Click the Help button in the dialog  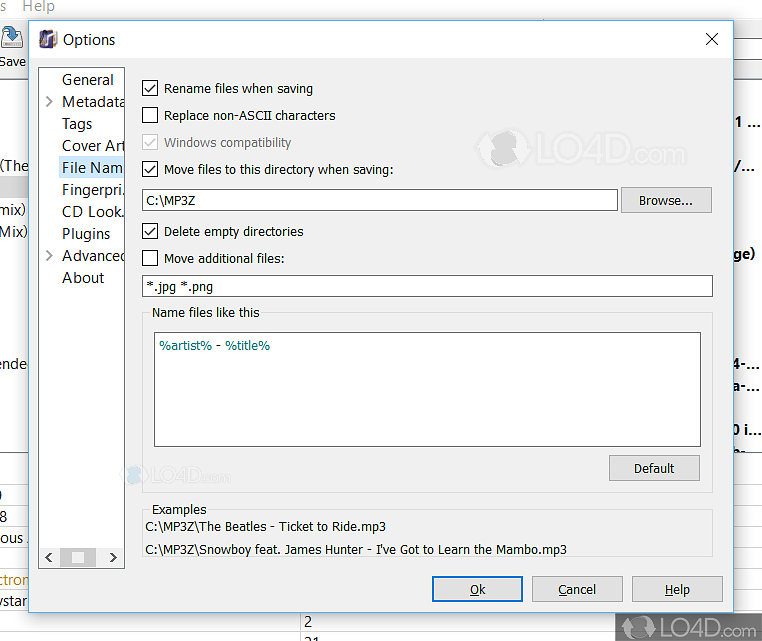point(677,589)
